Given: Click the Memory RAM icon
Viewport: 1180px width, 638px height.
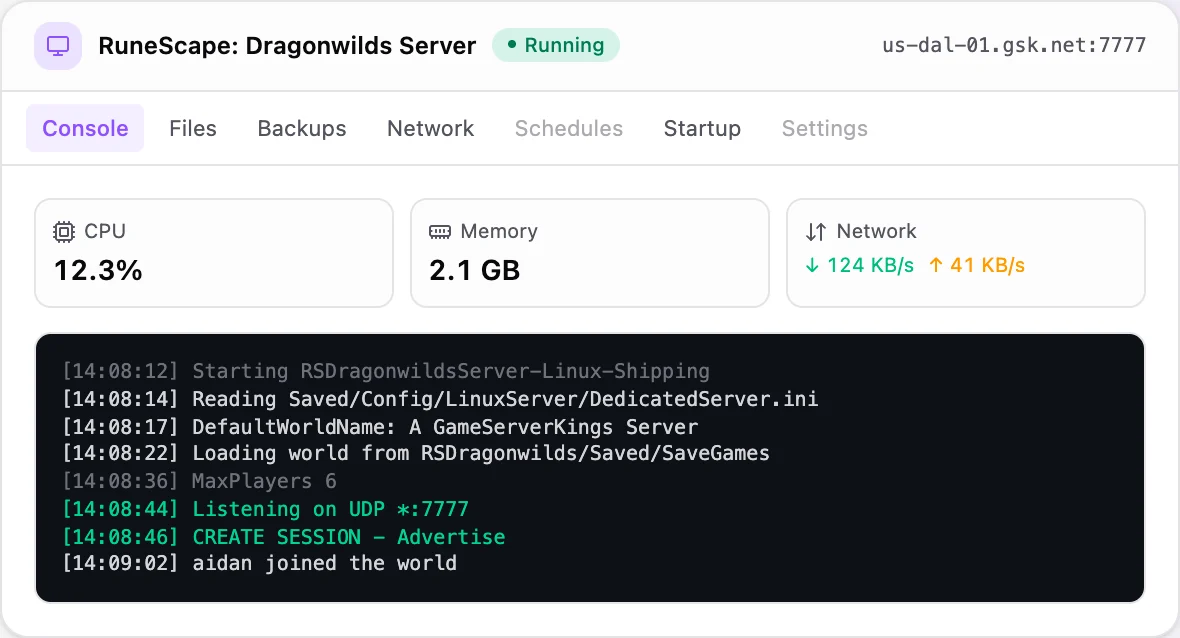Looking at the screenshot, I should 439,232.
